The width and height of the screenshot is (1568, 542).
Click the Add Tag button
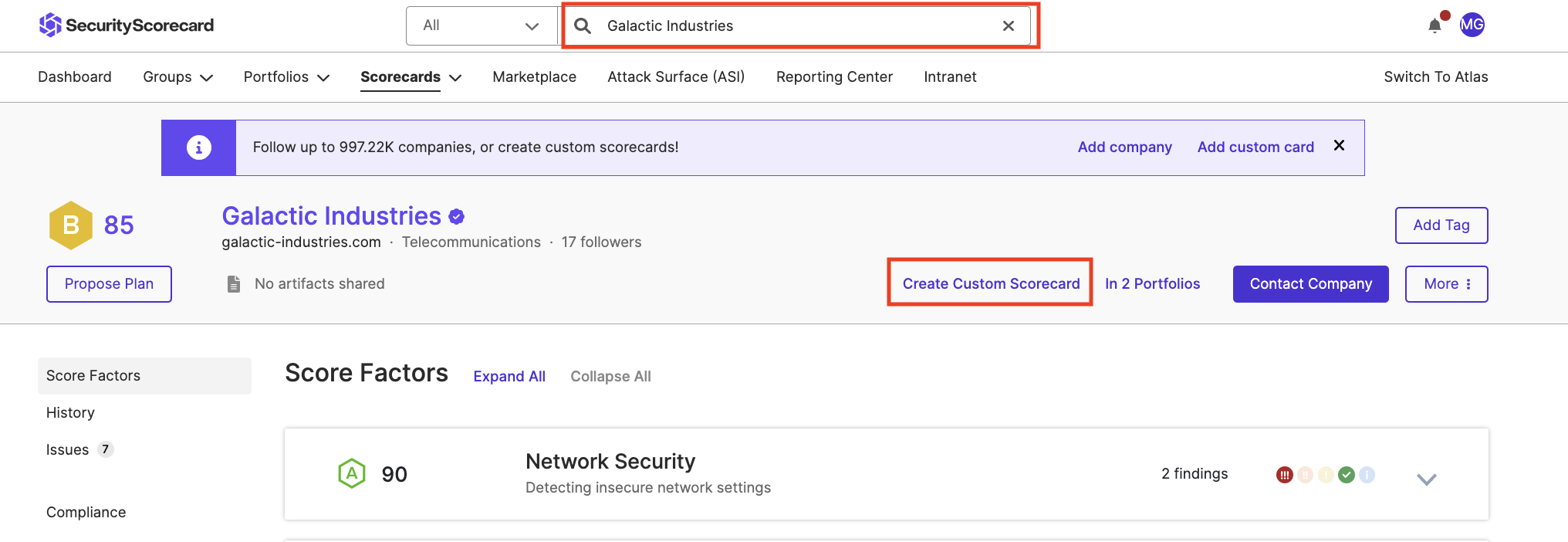click(1441, 225)
